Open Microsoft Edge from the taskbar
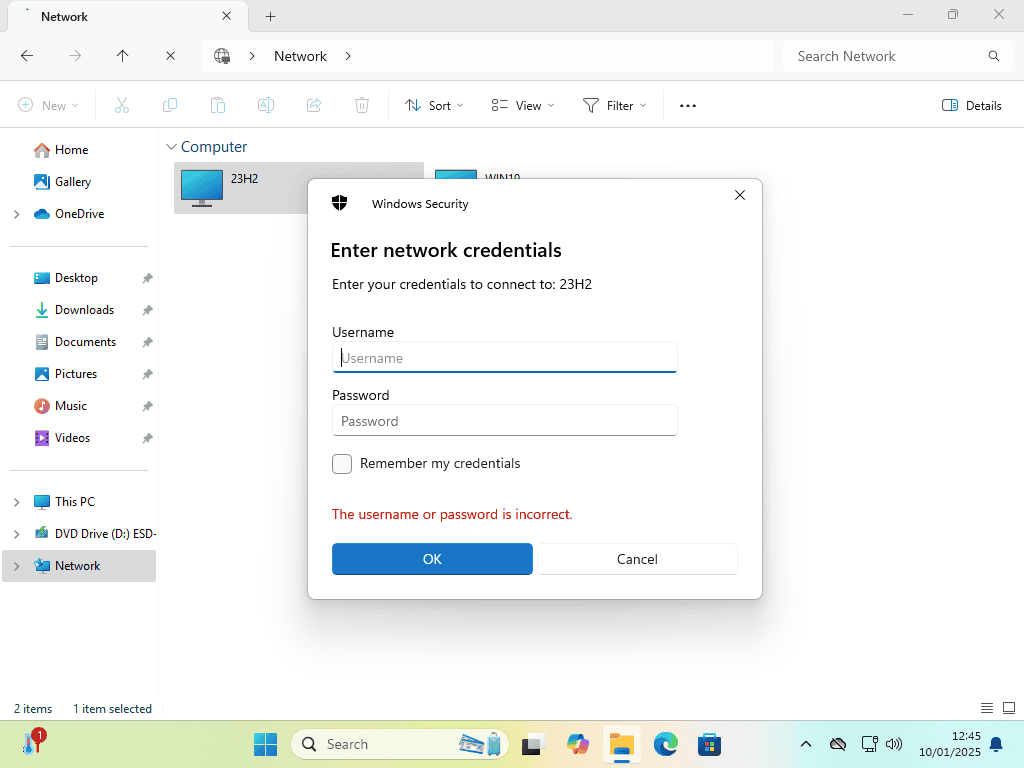Viewport: 1024px width, 768px height. click(x=665, y=744)
